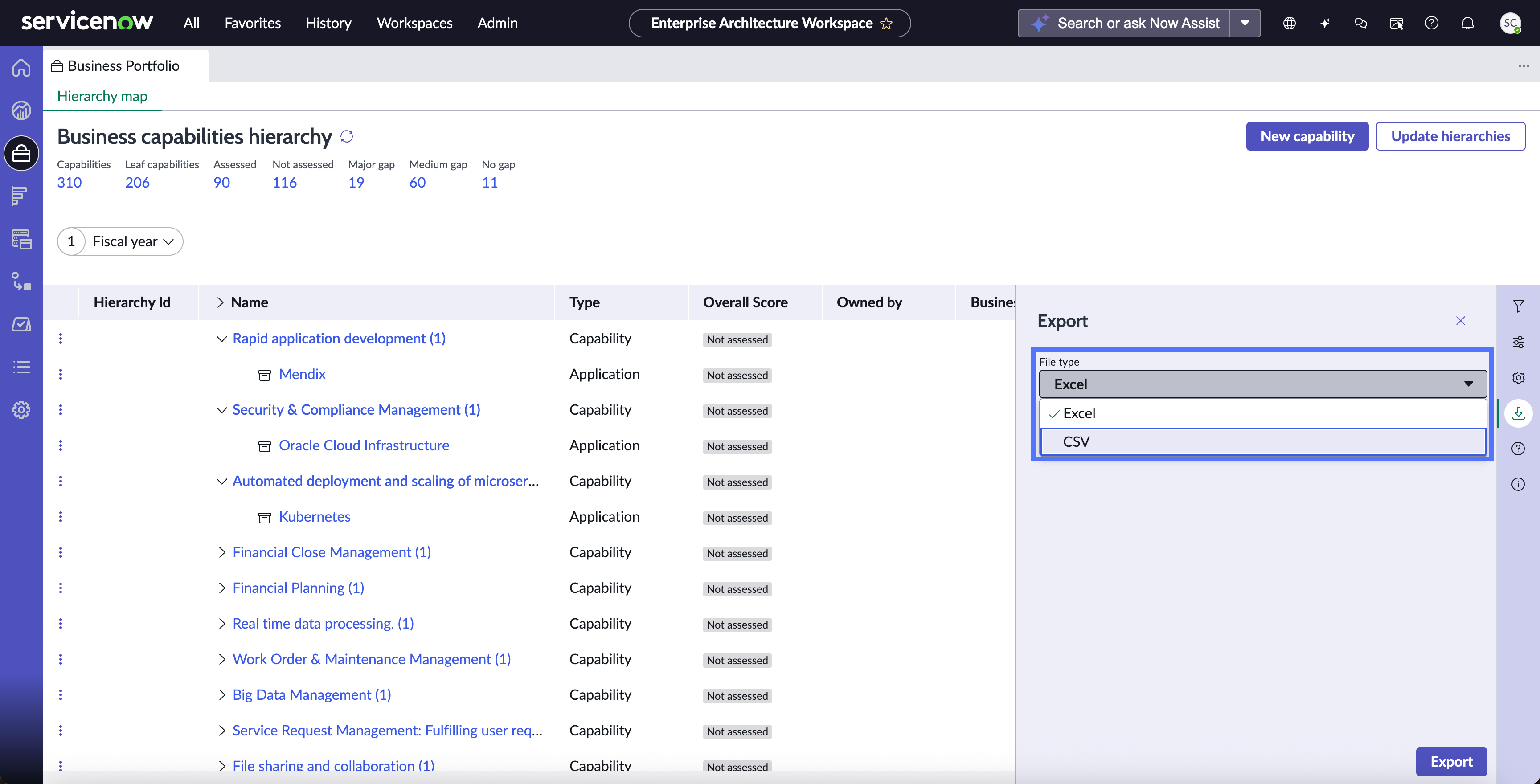1540x784 pixels.
Task: Open the dashboard analytics sidebar icon
Action: coord(21,110)
